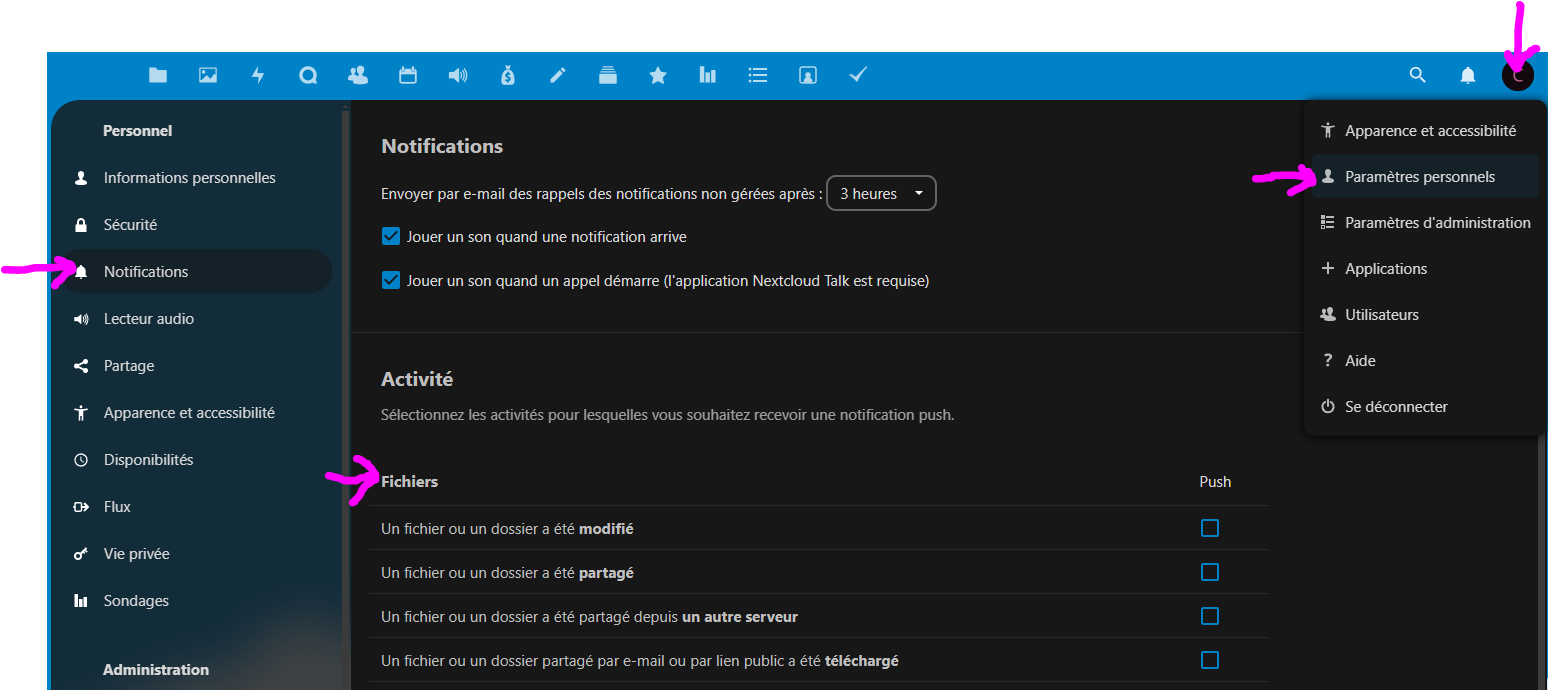This screenshot has width=1548, height=690.
Task: Enable push for file 'modifié' activity
Action: (1210, 528)
